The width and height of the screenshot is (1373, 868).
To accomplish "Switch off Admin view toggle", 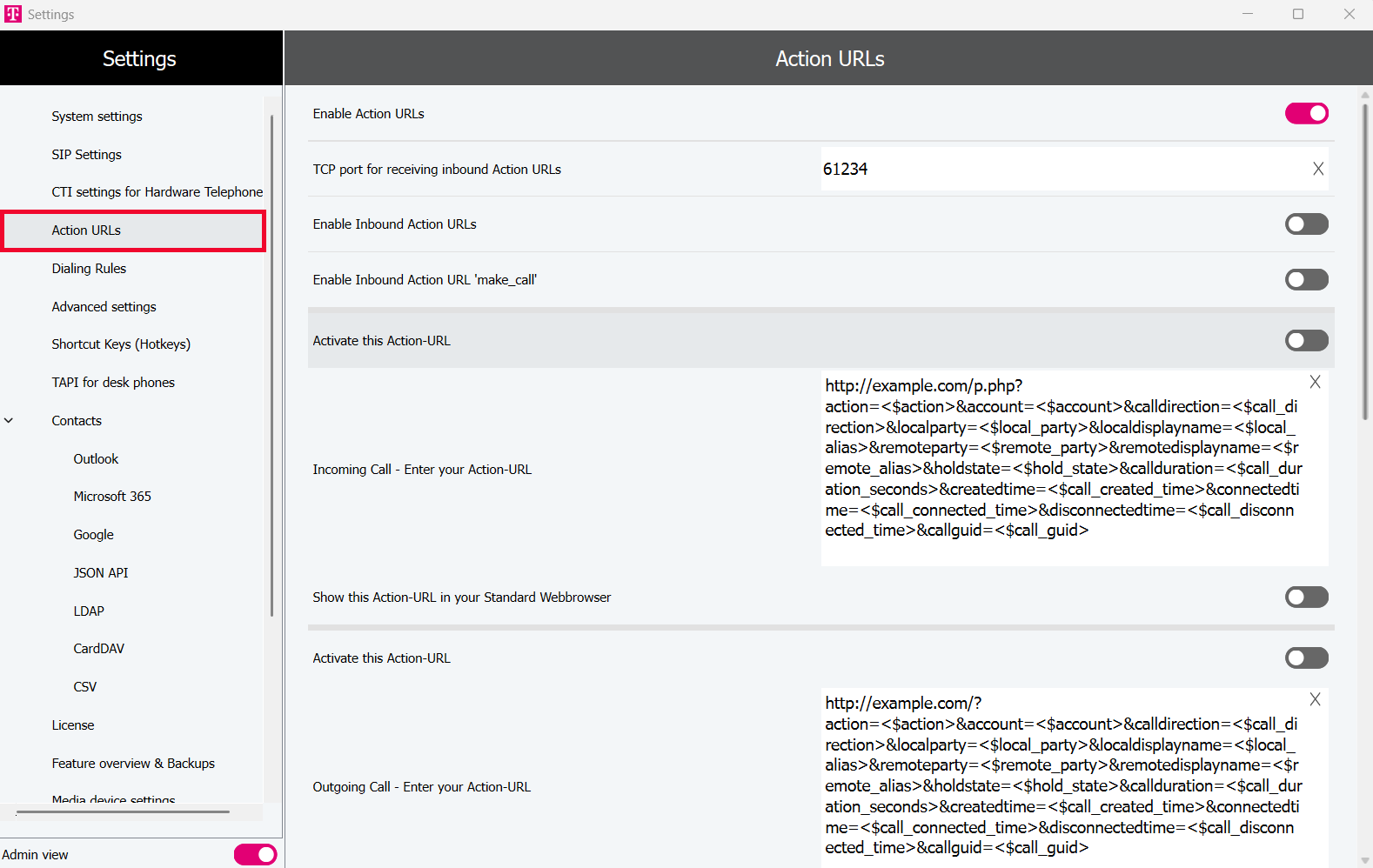I will [255, 855].
